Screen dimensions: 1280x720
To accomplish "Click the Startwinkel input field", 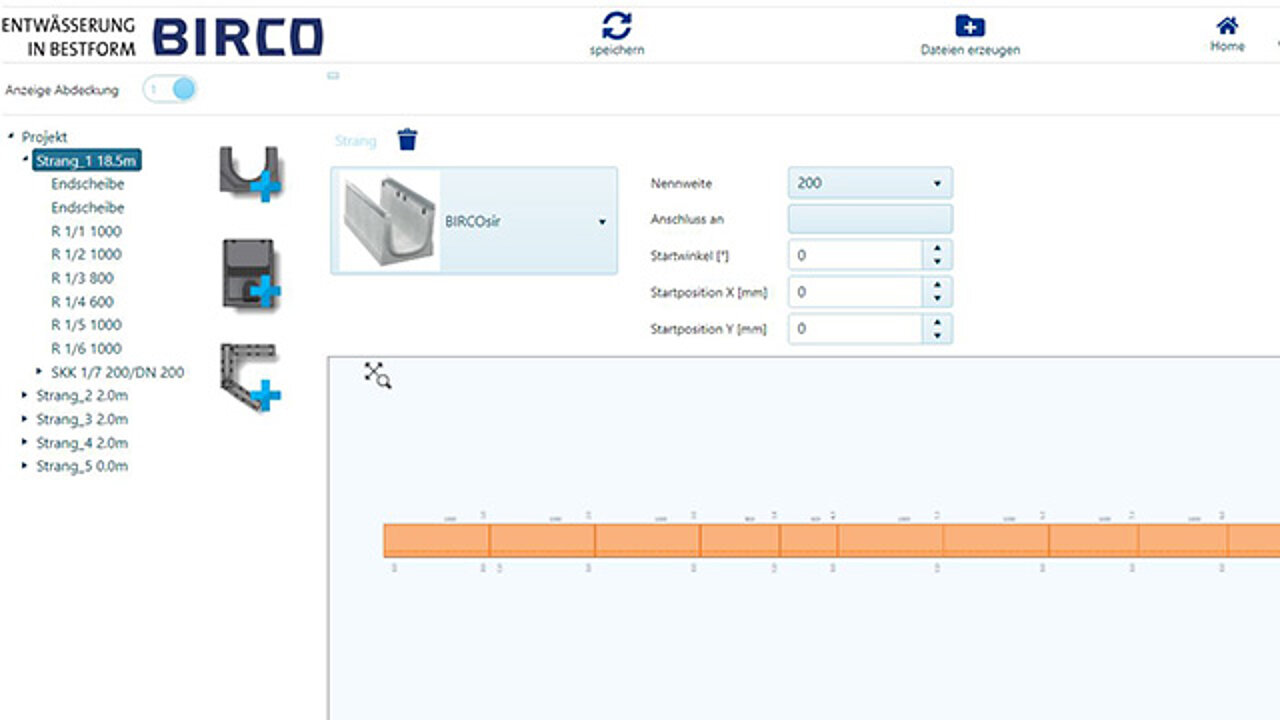I will 855,255.
